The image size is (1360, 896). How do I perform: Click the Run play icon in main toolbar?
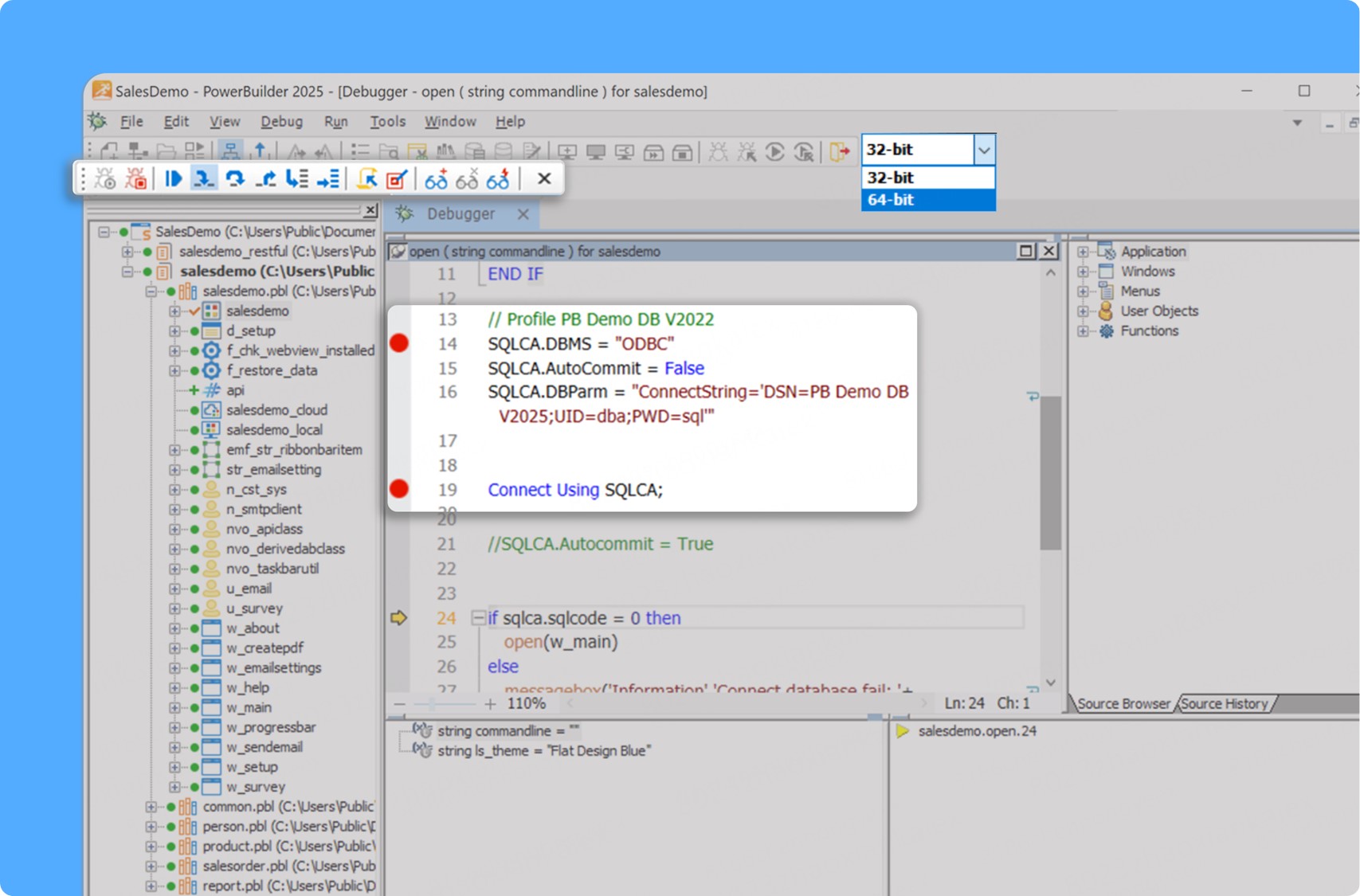(775, 151)
